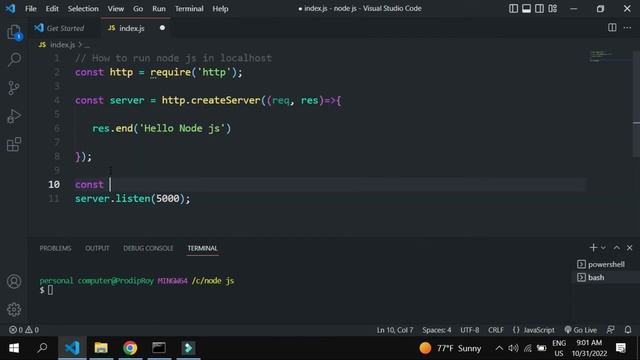The height and width of the screenshot is (360, 640).
Task: Switch to the OUTPUT panel tab
Action: (x=97, y=248)
